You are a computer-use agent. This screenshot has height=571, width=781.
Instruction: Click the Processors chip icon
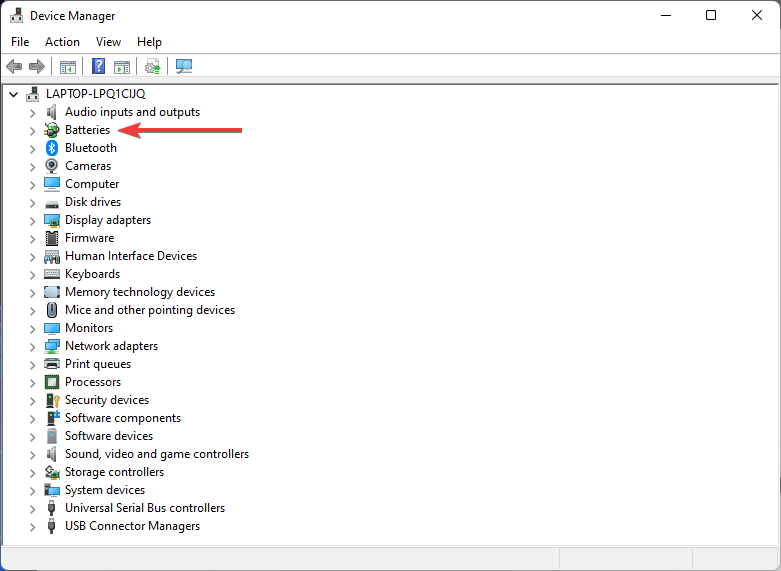point(52,382)
